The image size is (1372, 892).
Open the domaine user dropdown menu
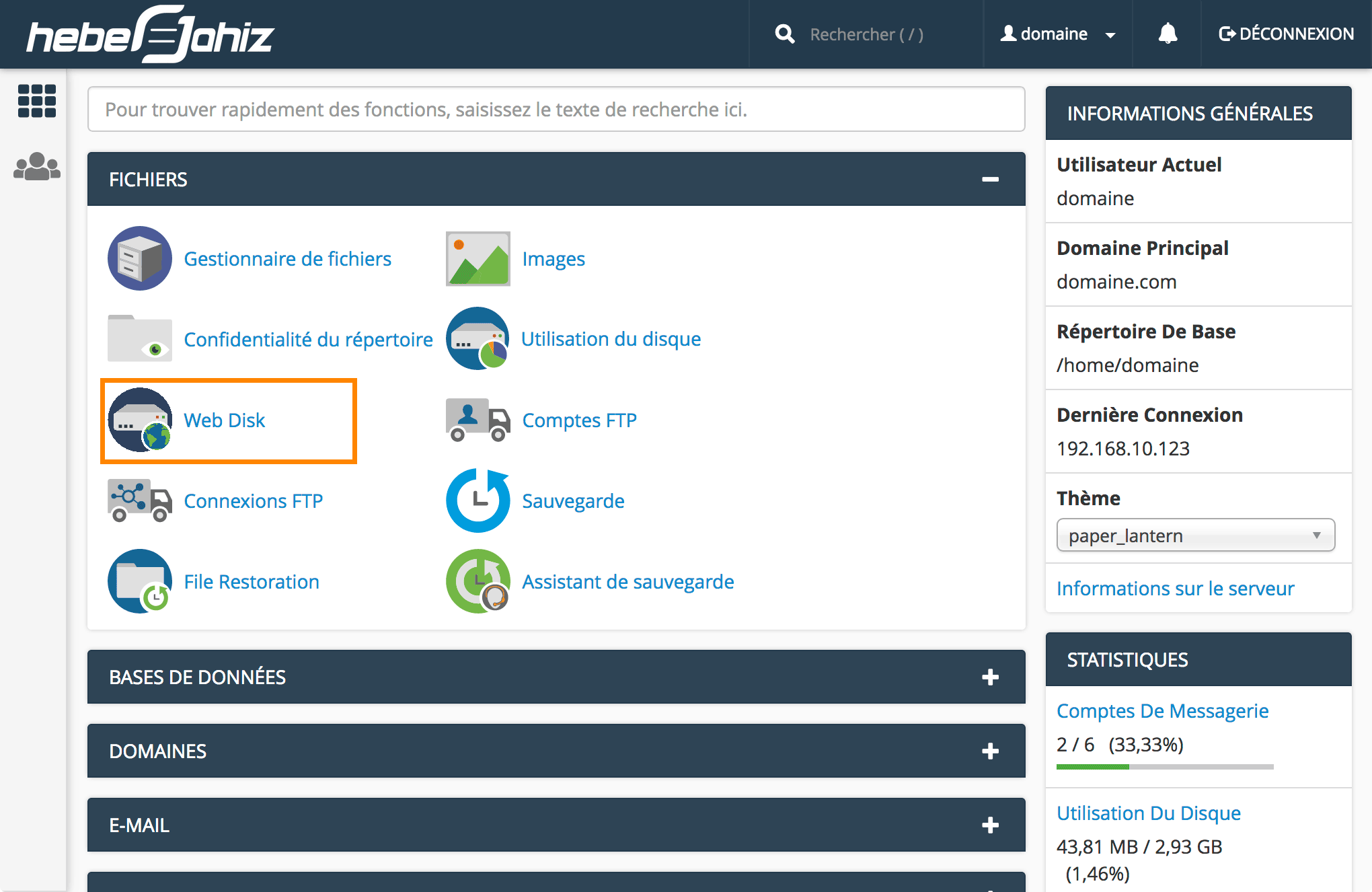[1058, 34]
